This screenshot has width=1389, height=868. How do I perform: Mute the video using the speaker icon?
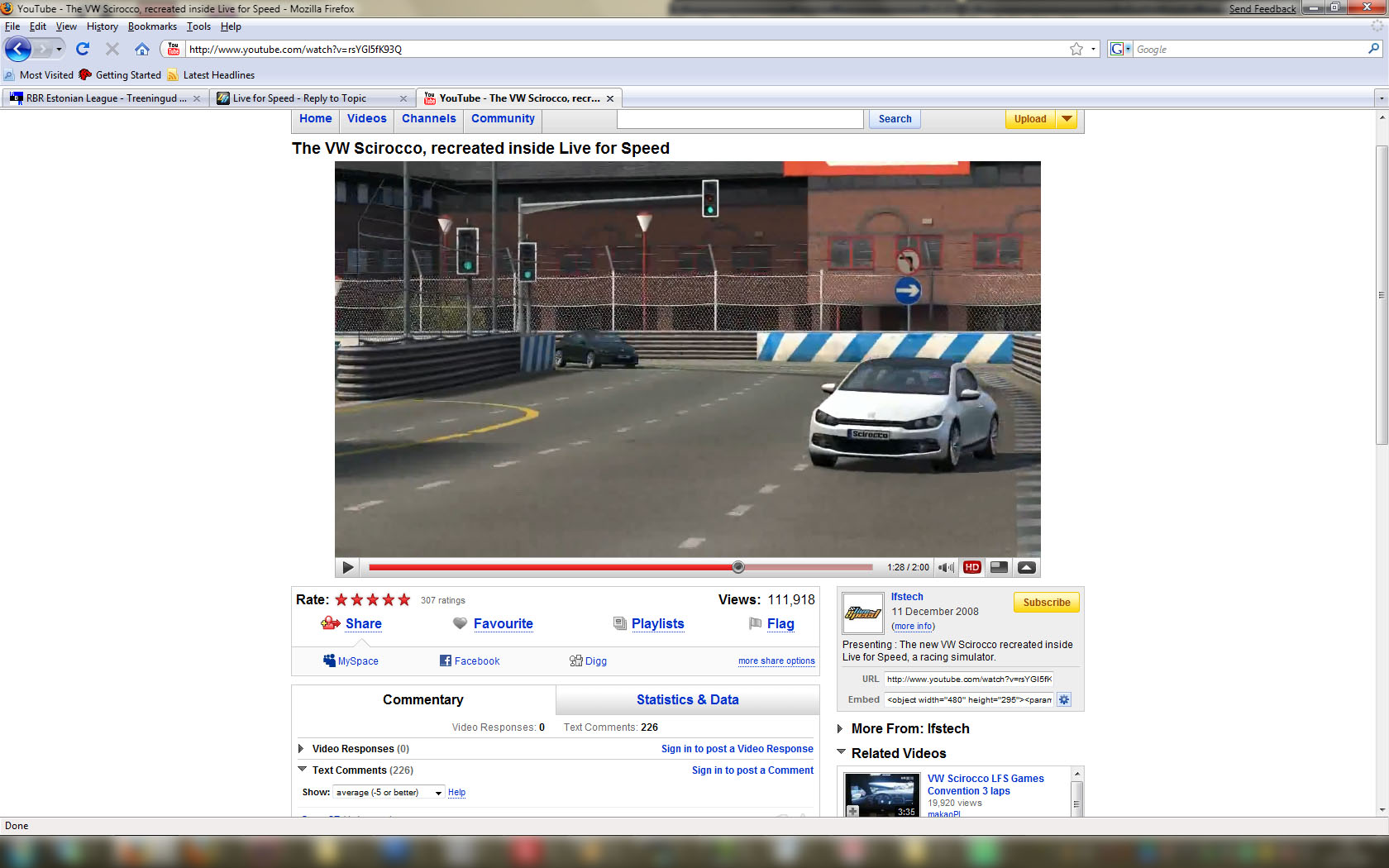point(946,567)
